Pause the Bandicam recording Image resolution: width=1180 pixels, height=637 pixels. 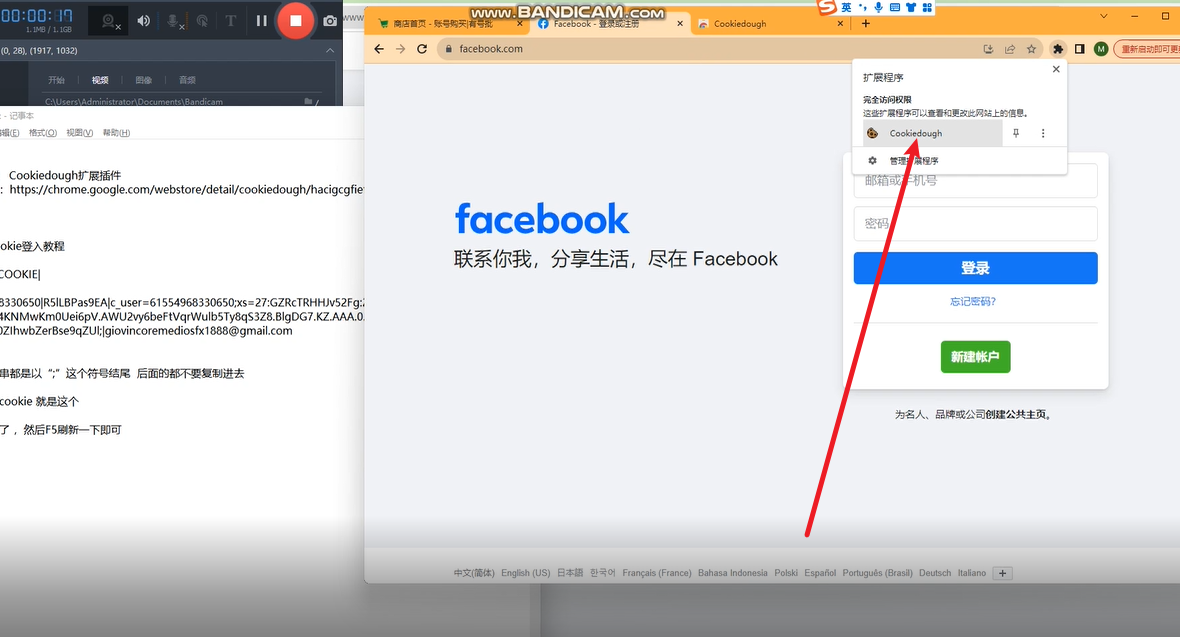pos(261,21)
